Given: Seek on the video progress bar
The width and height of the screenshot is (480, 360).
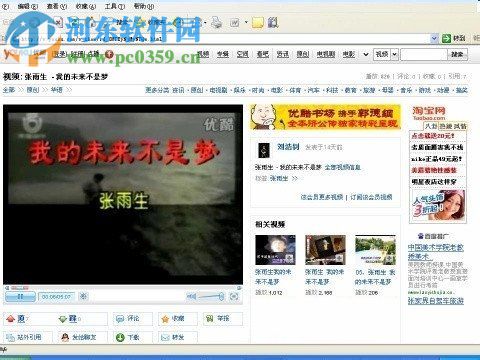Looking at the screenshot, I should pos(122,288).
